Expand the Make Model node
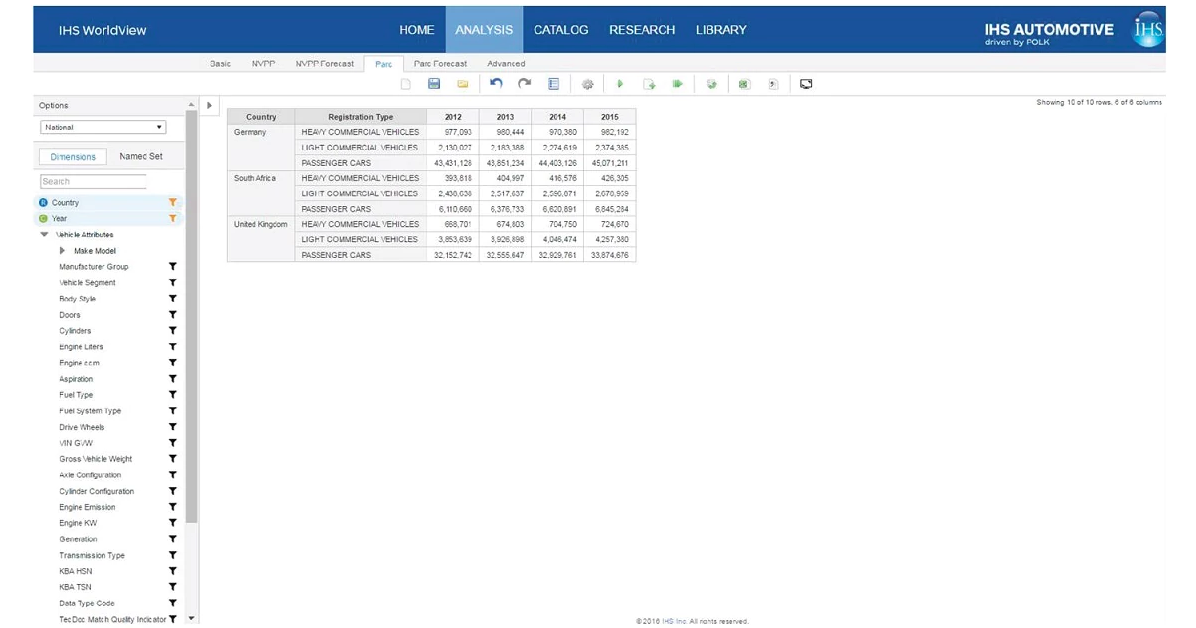Image resolution: width=1196 pixels, height=628 pixels. coord(64,251)
